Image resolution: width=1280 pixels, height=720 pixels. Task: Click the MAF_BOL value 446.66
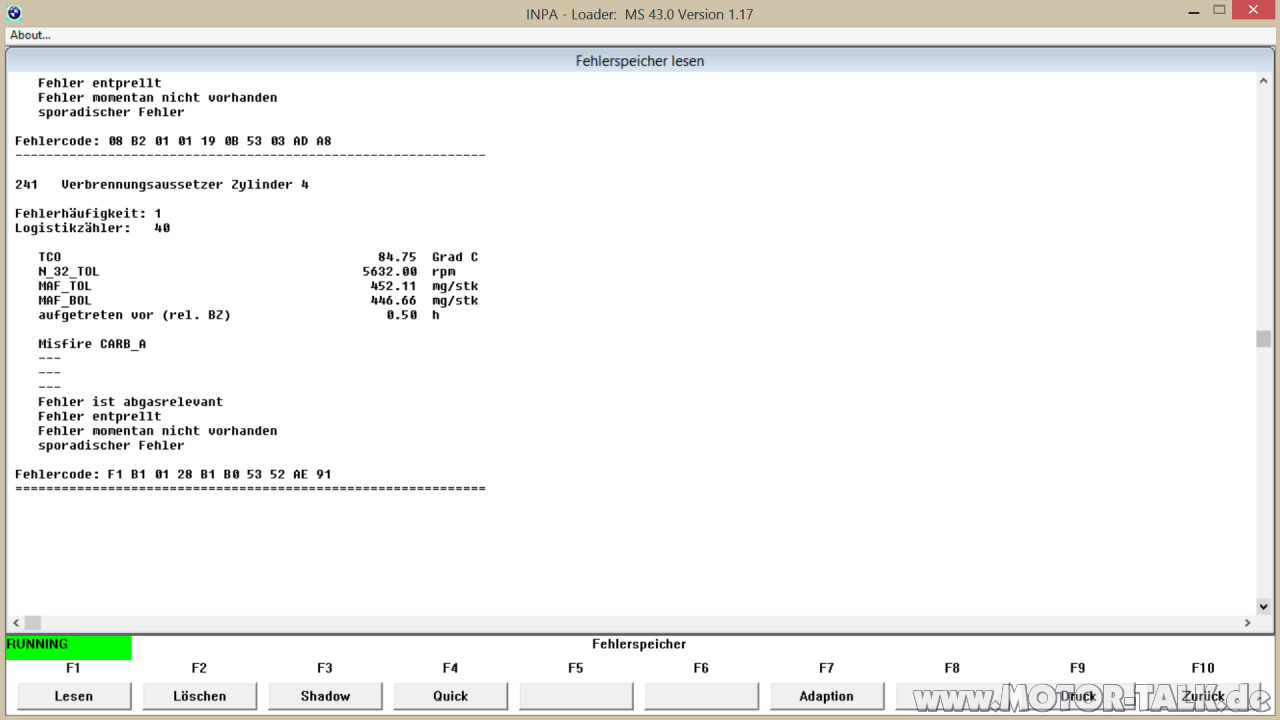[x=394, y=301]
